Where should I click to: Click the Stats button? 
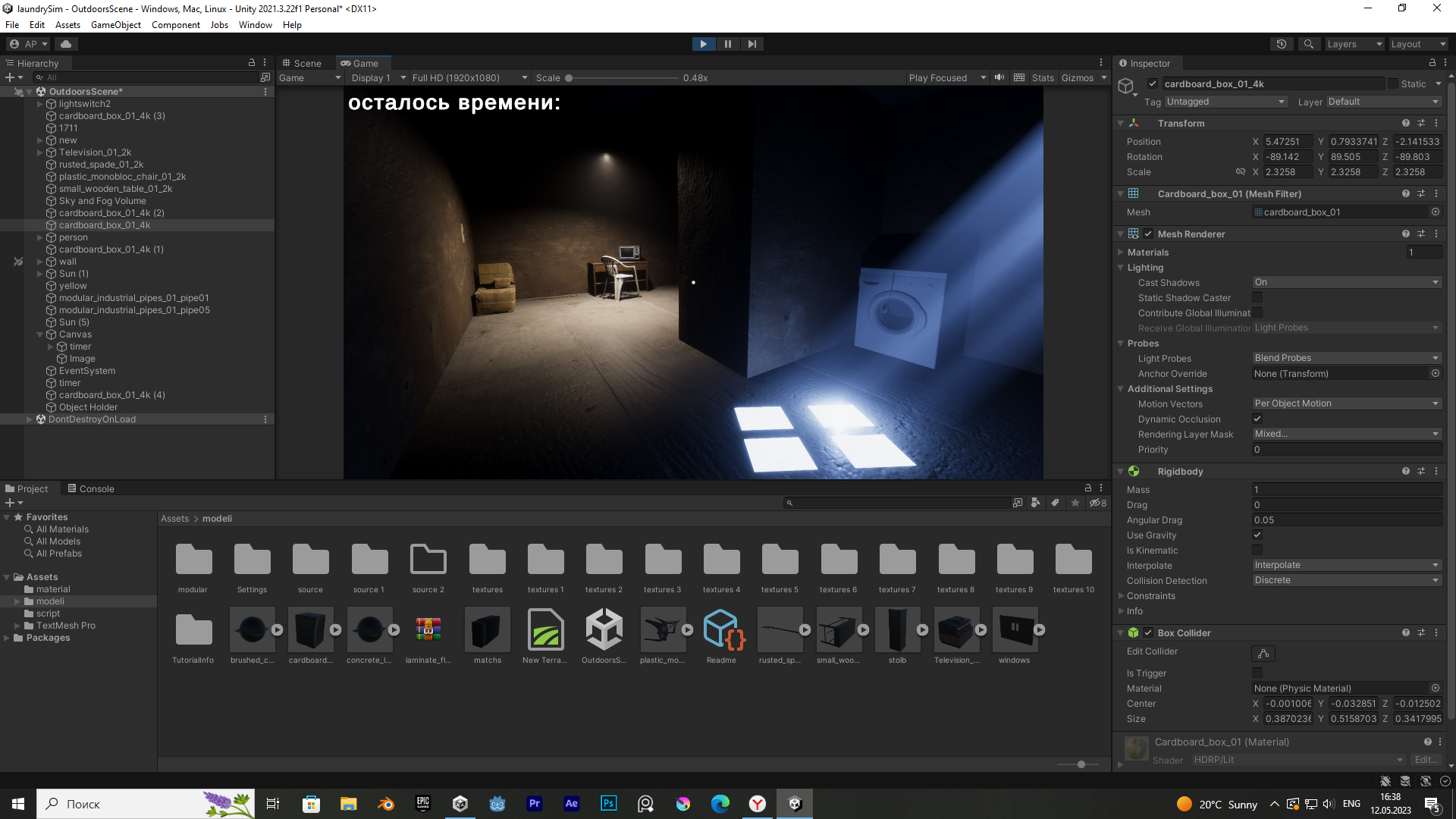1043,78
